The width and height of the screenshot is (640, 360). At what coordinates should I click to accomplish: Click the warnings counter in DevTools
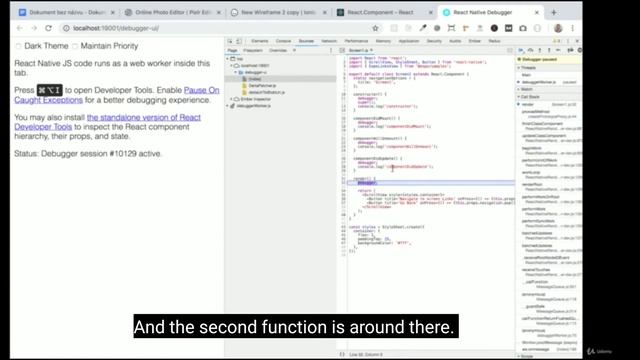point(556,41)
